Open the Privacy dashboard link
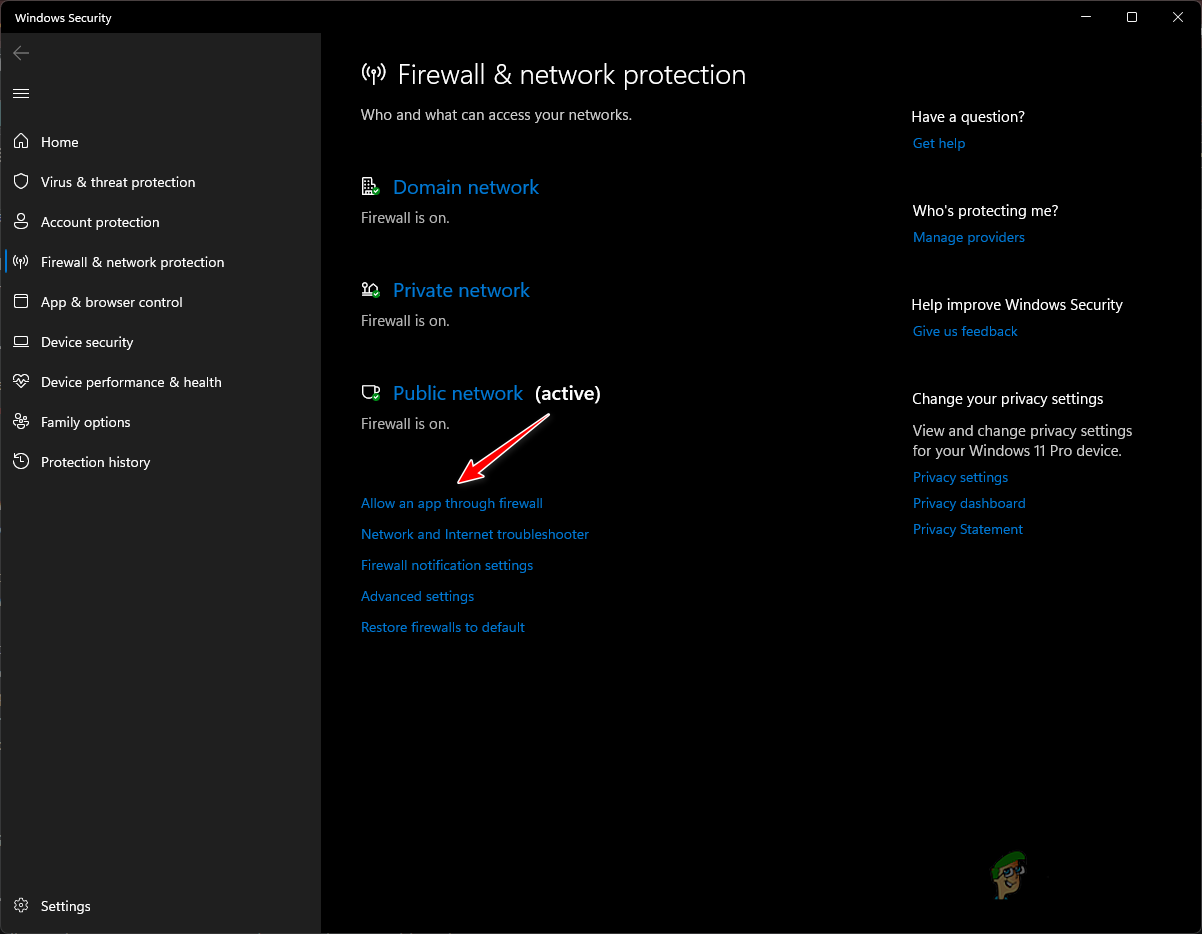 click(x=968, y=503)
